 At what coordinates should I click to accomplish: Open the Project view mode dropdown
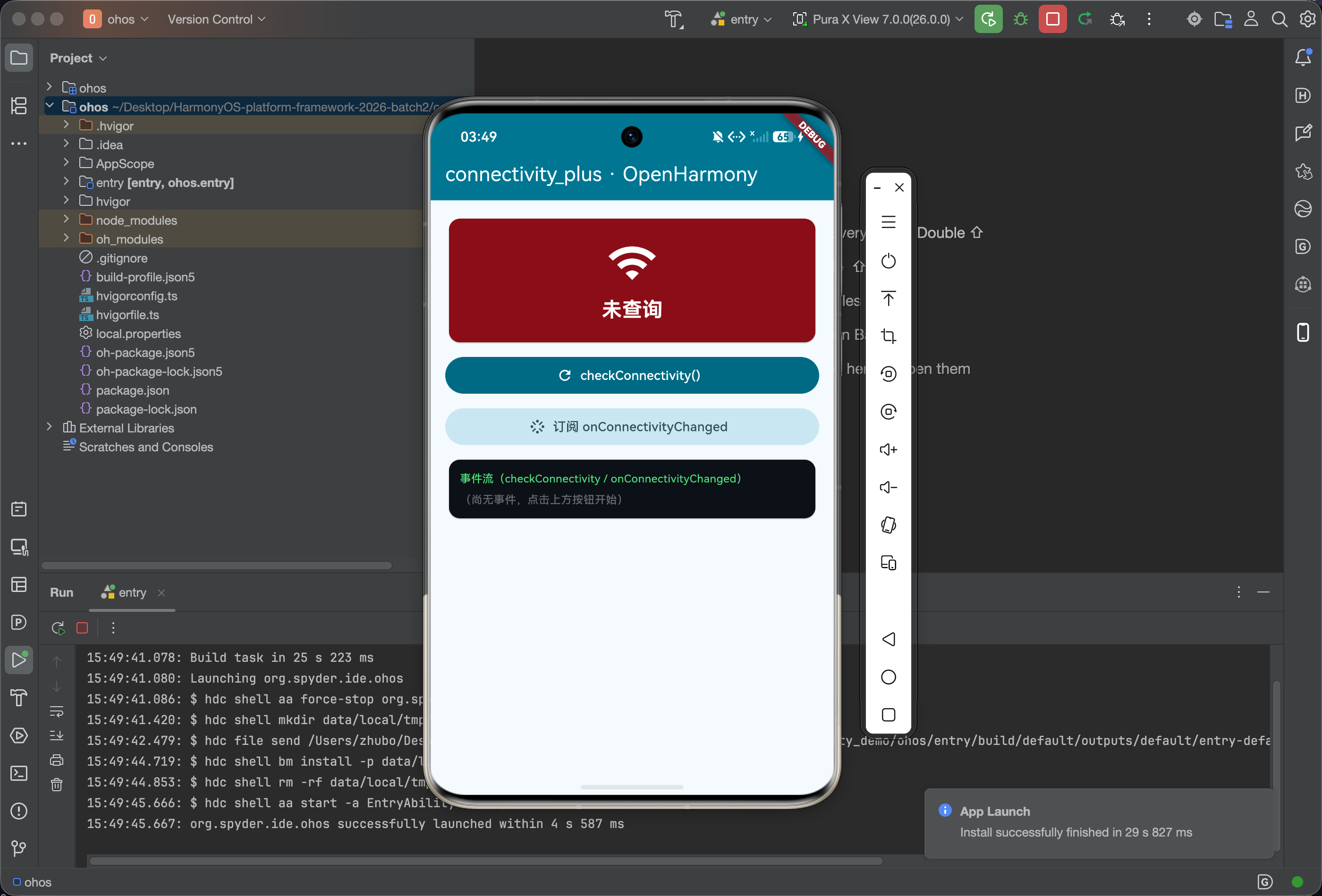78,58
